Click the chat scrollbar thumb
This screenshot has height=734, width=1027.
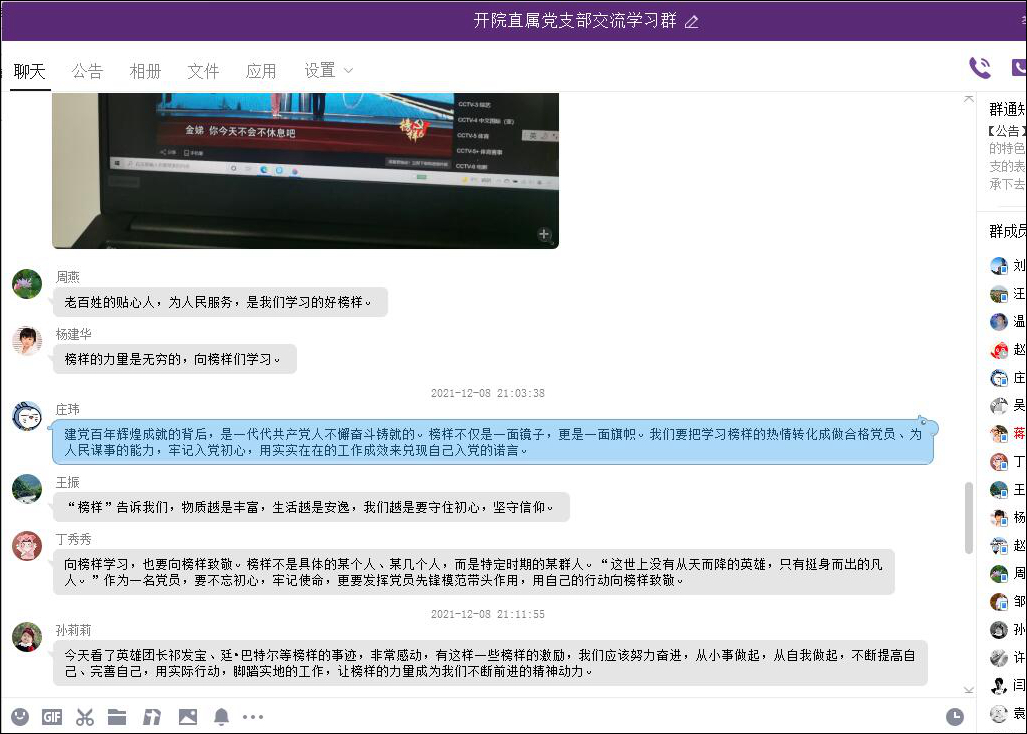969,518
